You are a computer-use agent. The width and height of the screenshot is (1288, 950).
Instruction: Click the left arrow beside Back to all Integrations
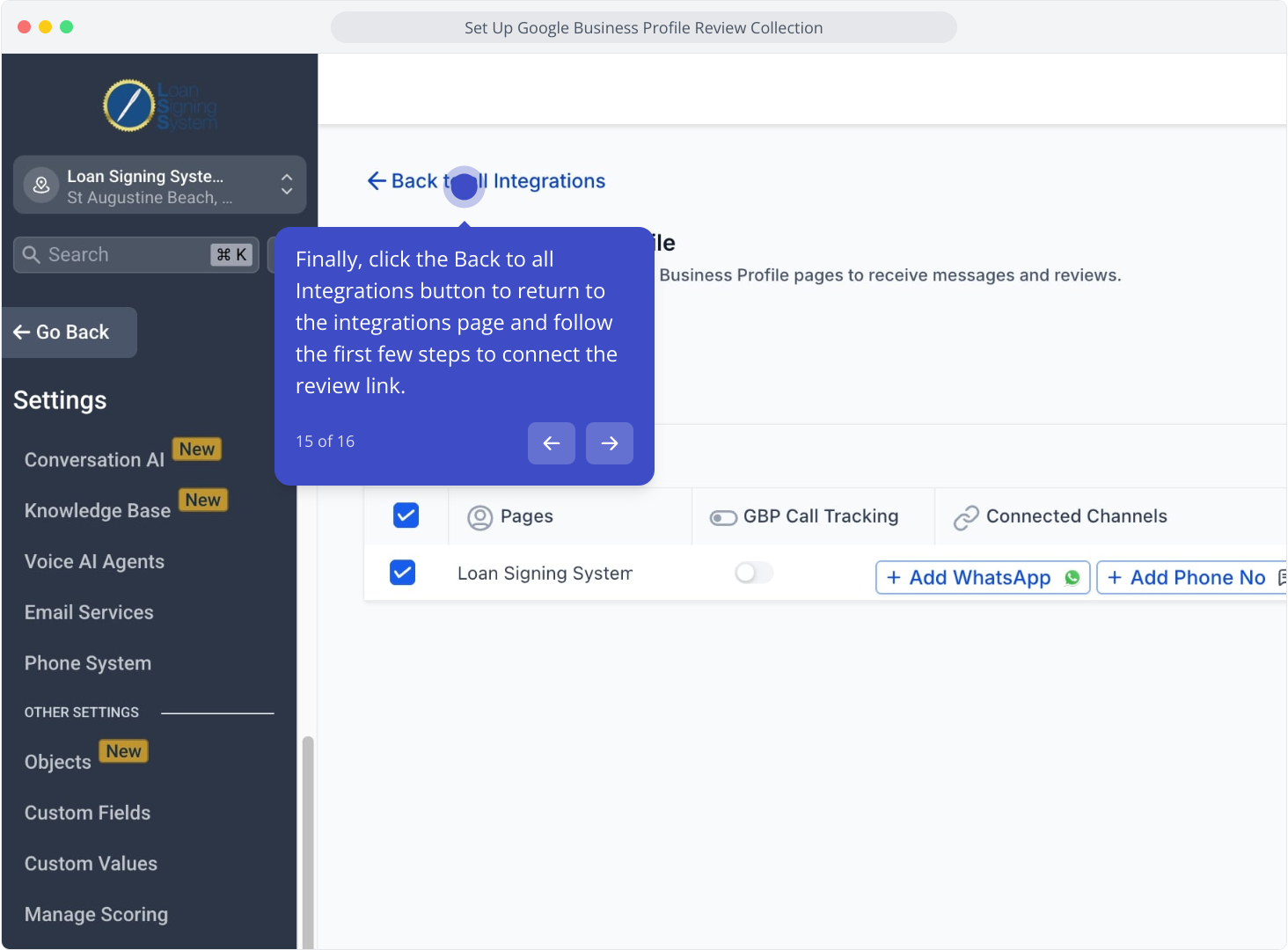[377, 181]
